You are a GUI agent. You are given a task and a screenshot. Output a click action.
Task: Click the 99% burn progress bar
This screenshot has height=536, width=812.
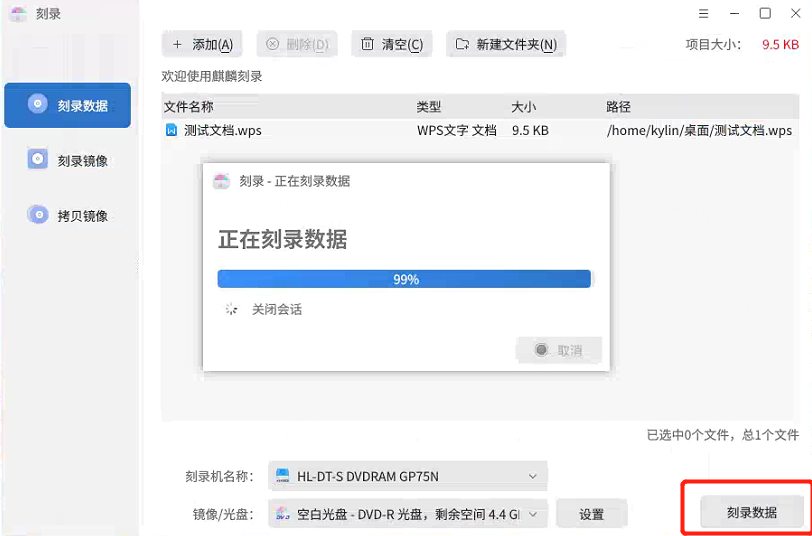[404, 279]
